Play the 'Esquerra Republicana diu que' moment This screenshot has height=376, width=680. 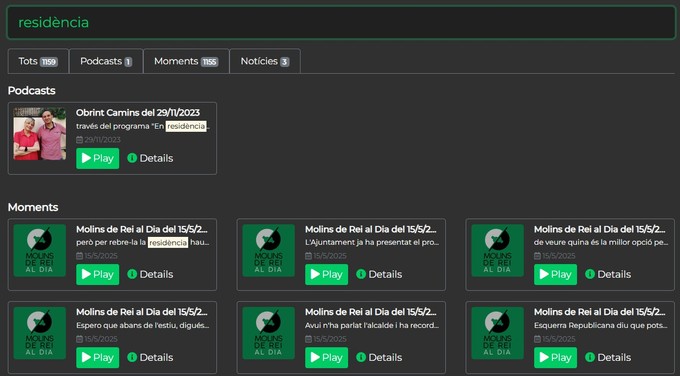(556, 357)
